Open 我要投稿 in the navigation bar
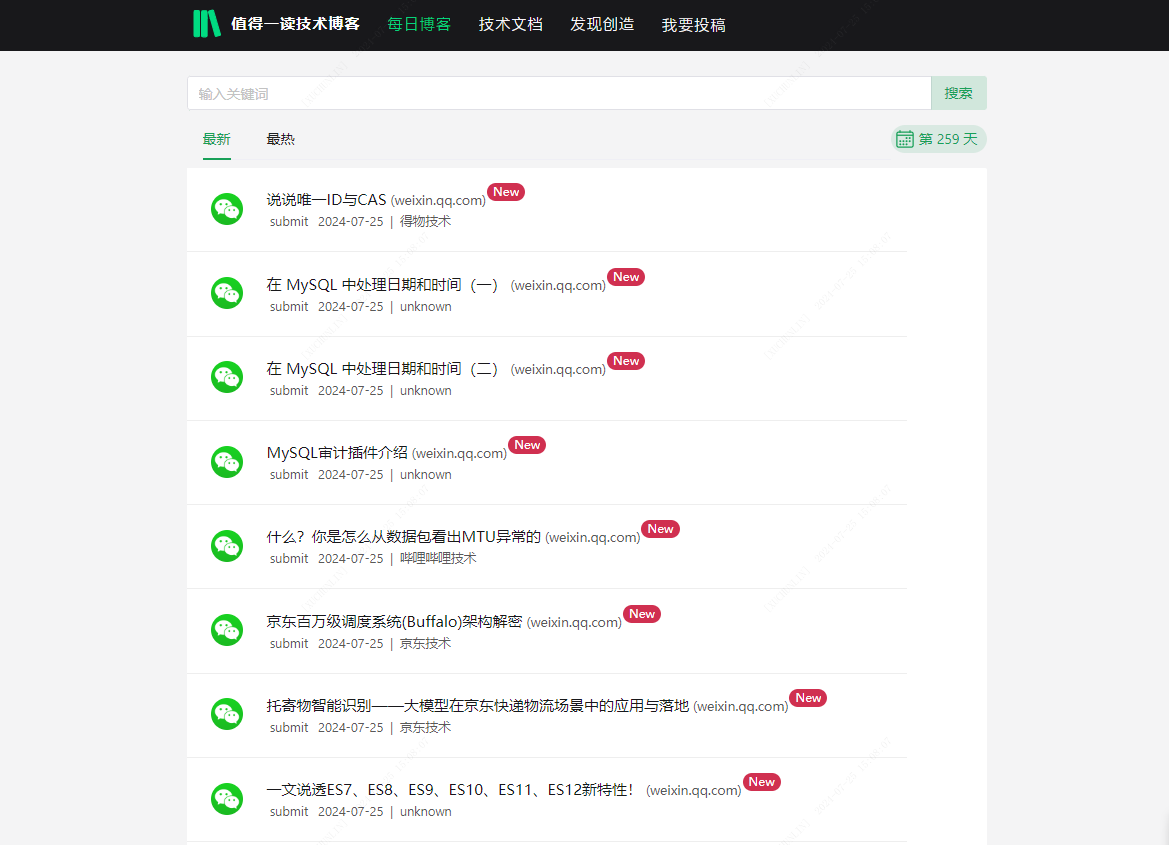Viewport: 1169px width, 845px height. [694, 25]
